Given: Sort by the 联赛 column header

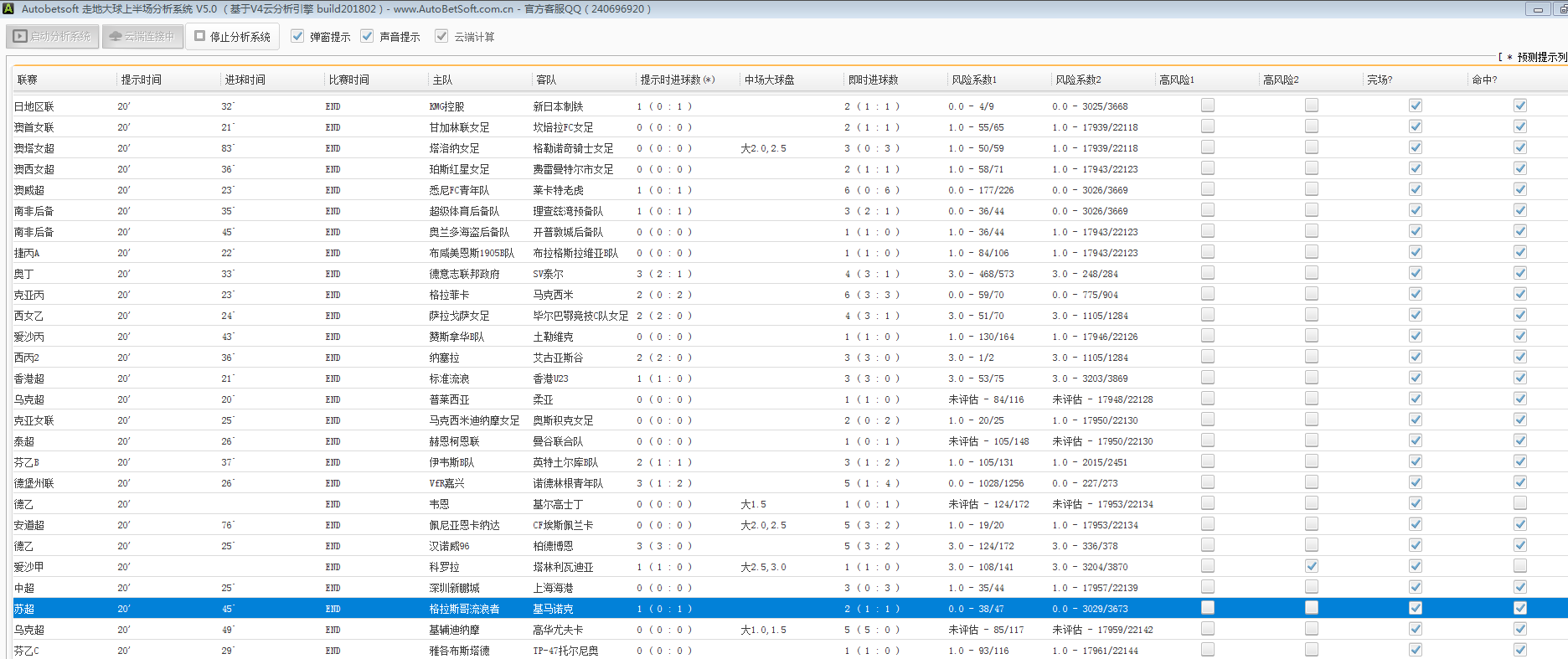Looking at the screenshot, I should (x=28, y=80).
